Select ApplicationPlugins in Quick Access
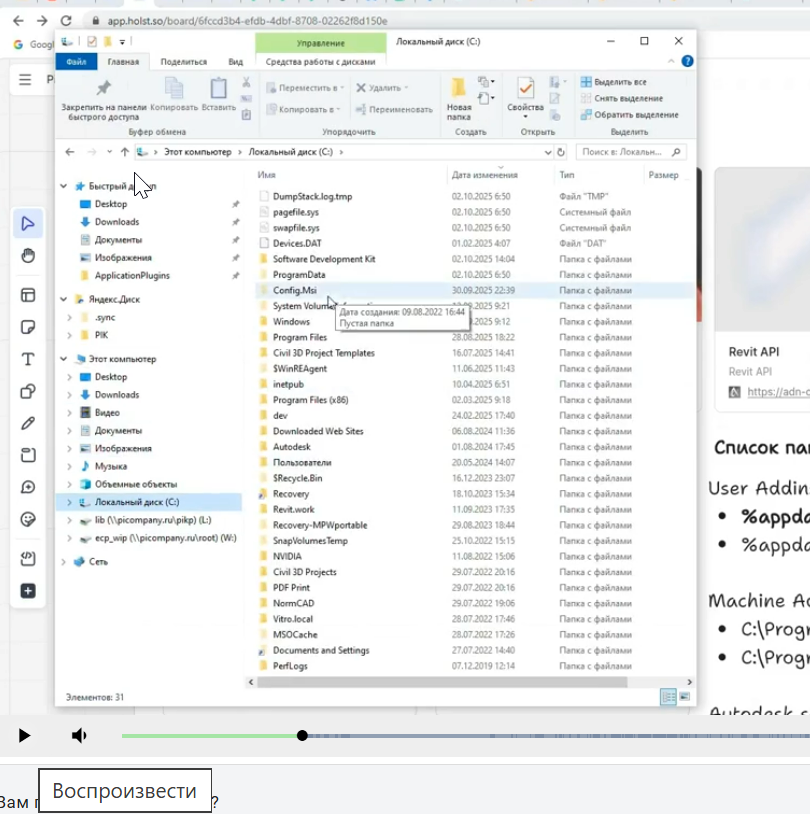 click(132, 276)
